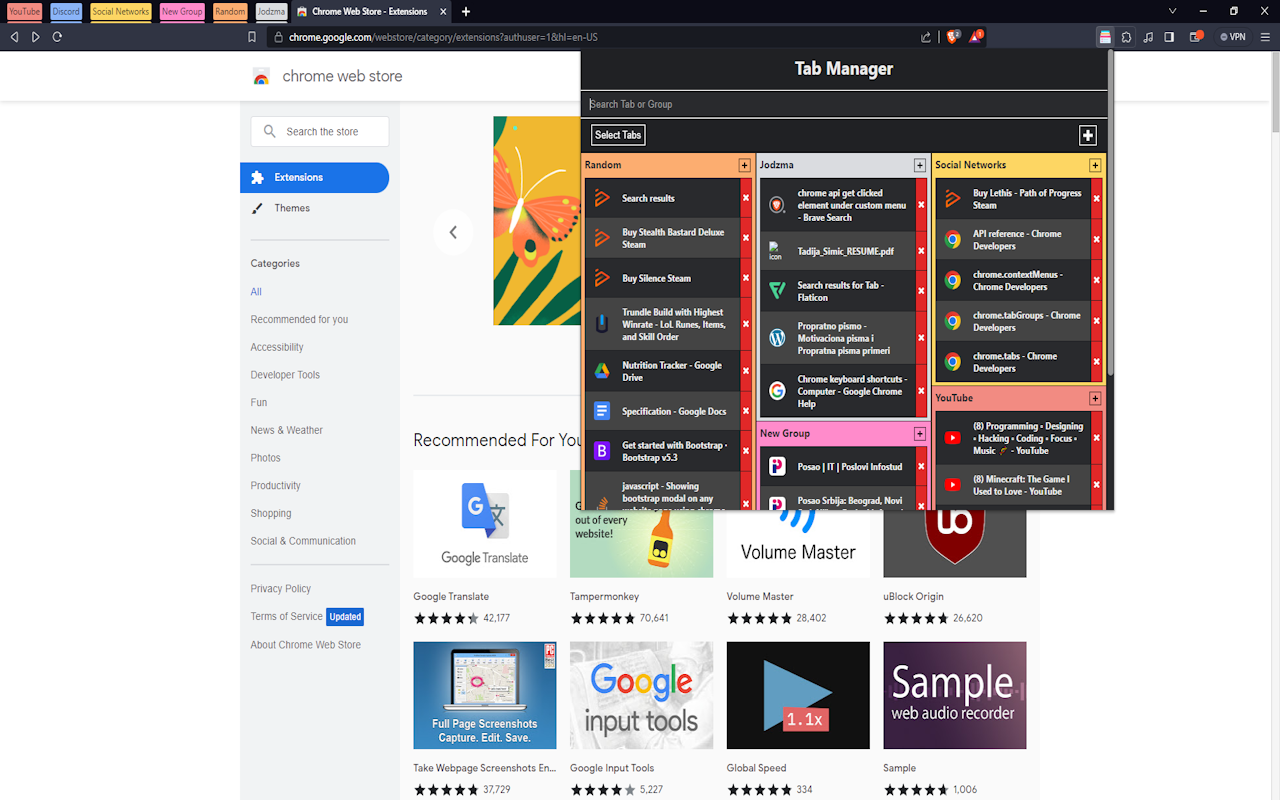Close the Search results tab via red X
The image size is (1280, 800).
[x=746, y=197]
